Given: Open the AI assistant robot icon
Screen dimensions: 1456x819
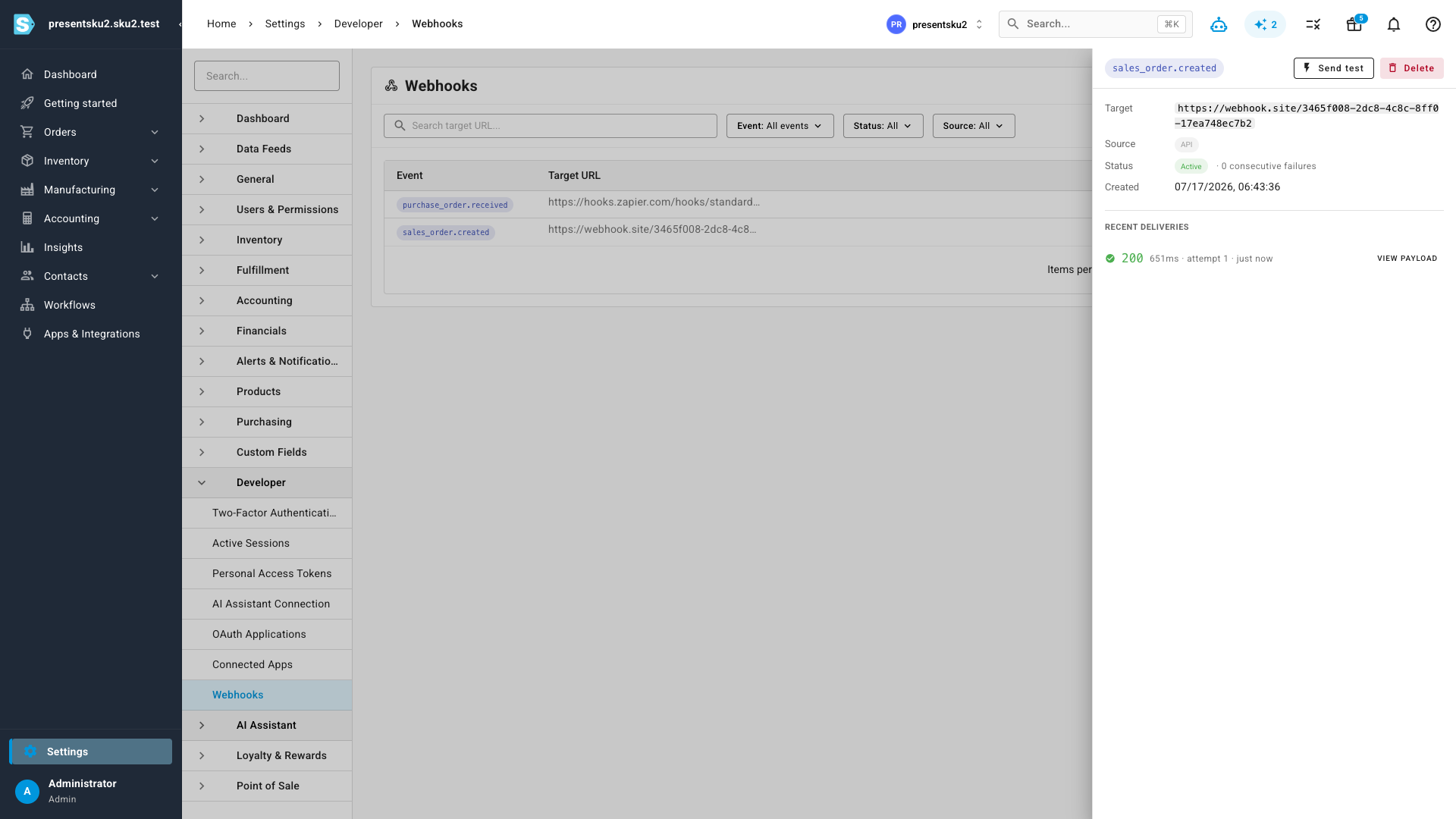Looking at the screenshot, I should point(1219,24).
